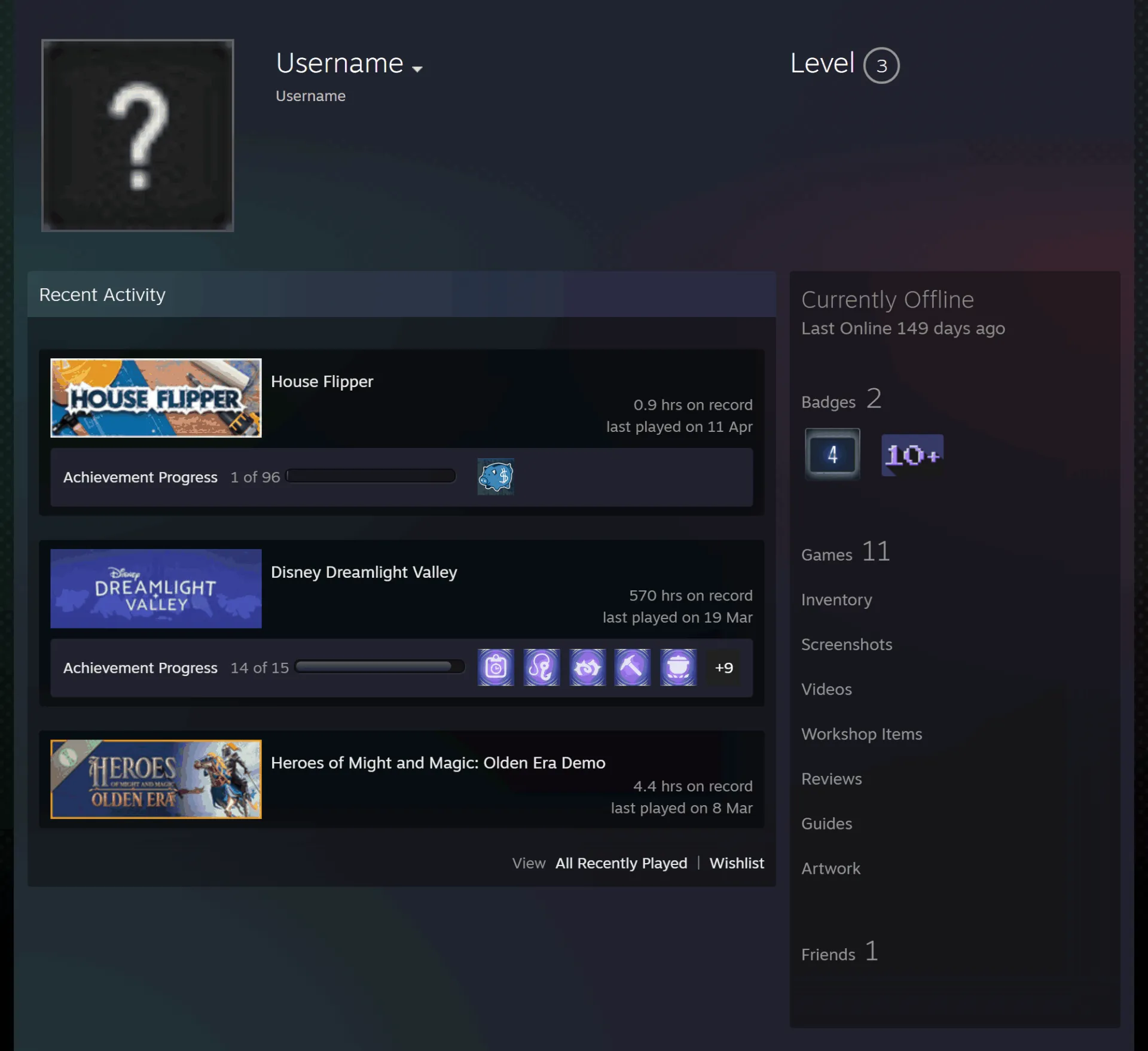This screenshot has width=1148, height=1051.
Task: Click the cooking pot Dreamlight Valley achievement icon
Action: tap(678, 667)
